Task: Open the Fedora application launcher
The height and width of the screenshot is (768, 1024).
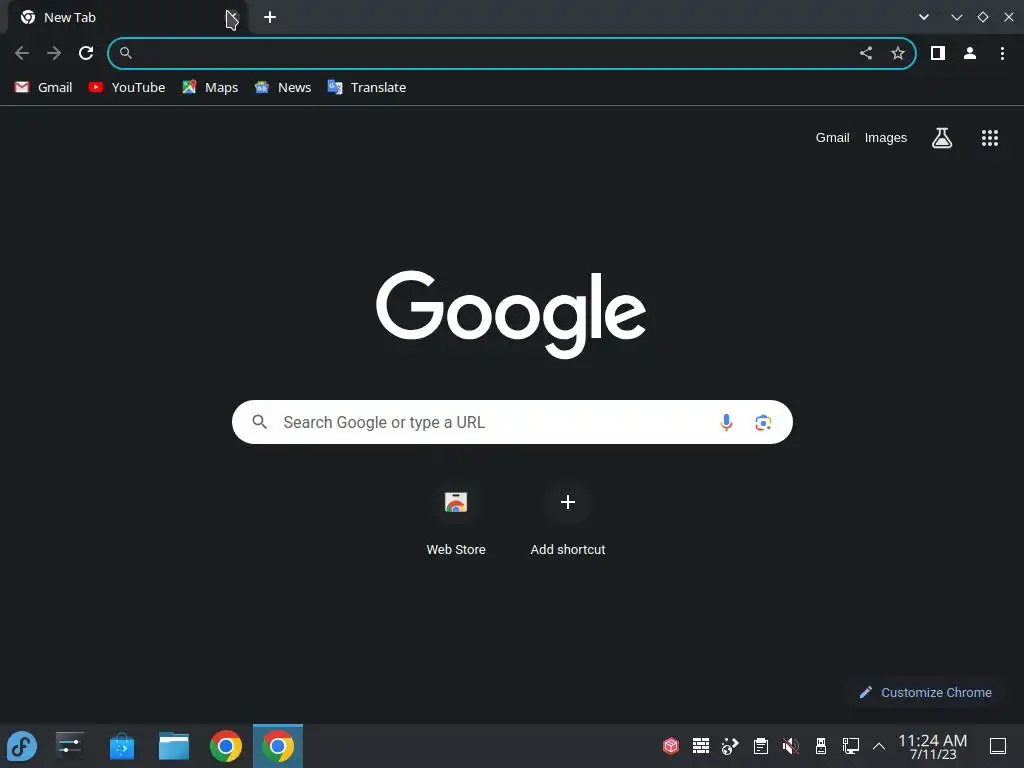Action: click(x=22, y=746)
